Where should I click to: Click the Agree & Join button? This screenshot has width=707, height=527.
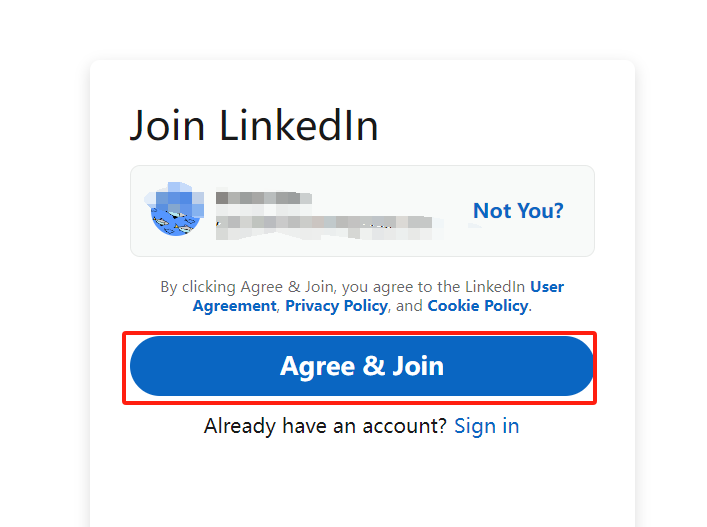(x=362, y=366)
